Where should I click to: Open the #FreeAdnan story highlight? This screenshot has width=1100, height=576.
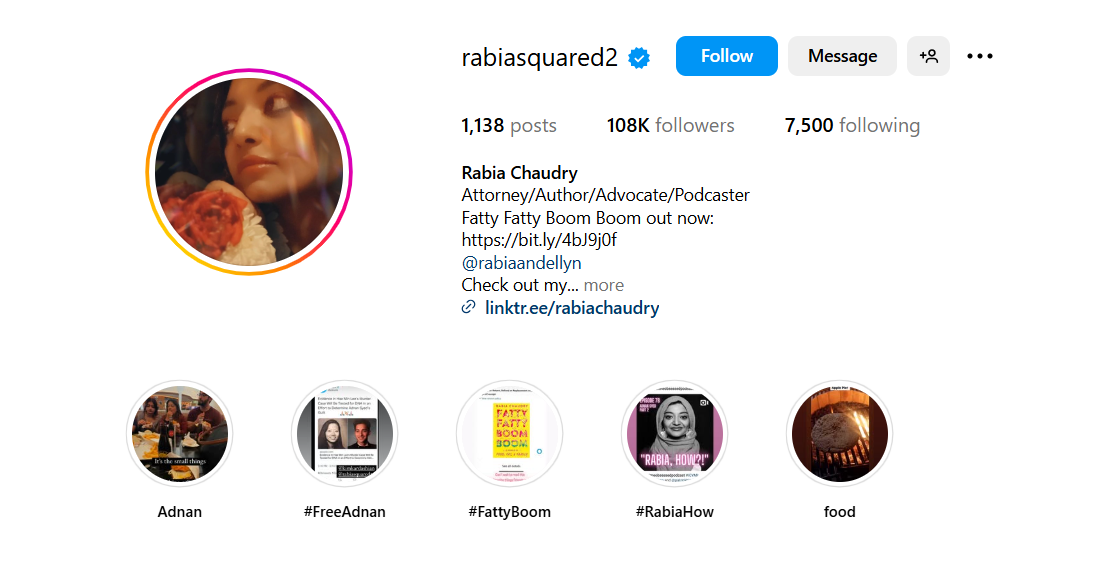tap(344, 434)
